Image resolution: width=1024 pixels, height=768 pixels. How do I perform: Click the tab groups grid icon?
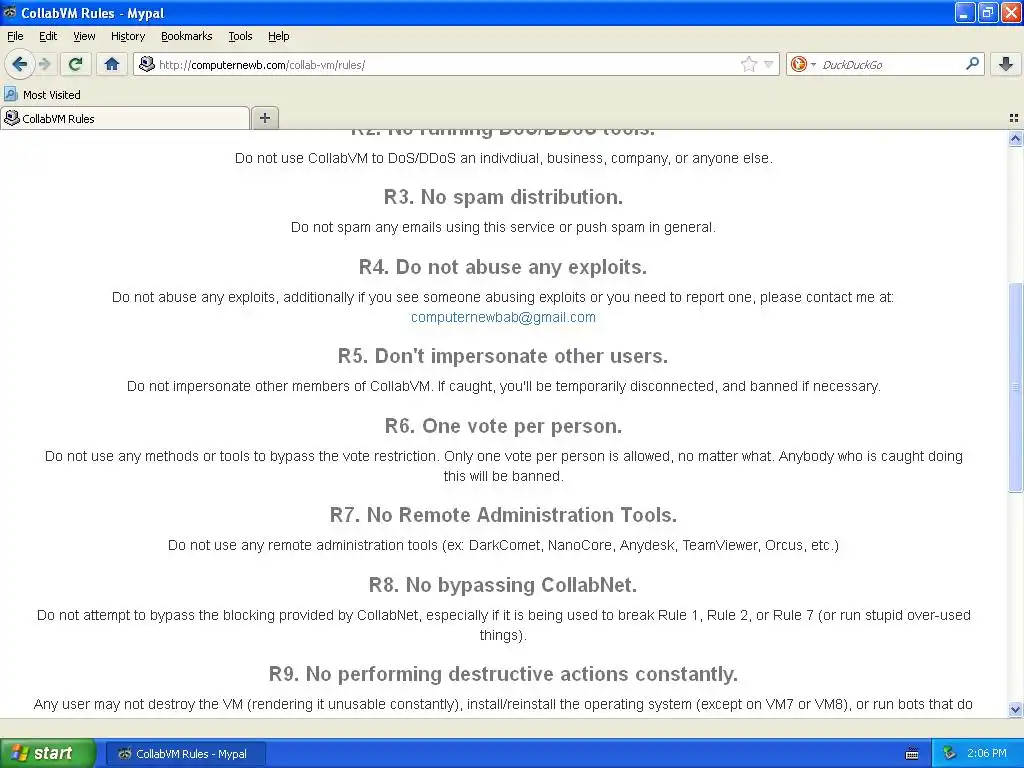pyautogui.click(x=1014, y=118)
